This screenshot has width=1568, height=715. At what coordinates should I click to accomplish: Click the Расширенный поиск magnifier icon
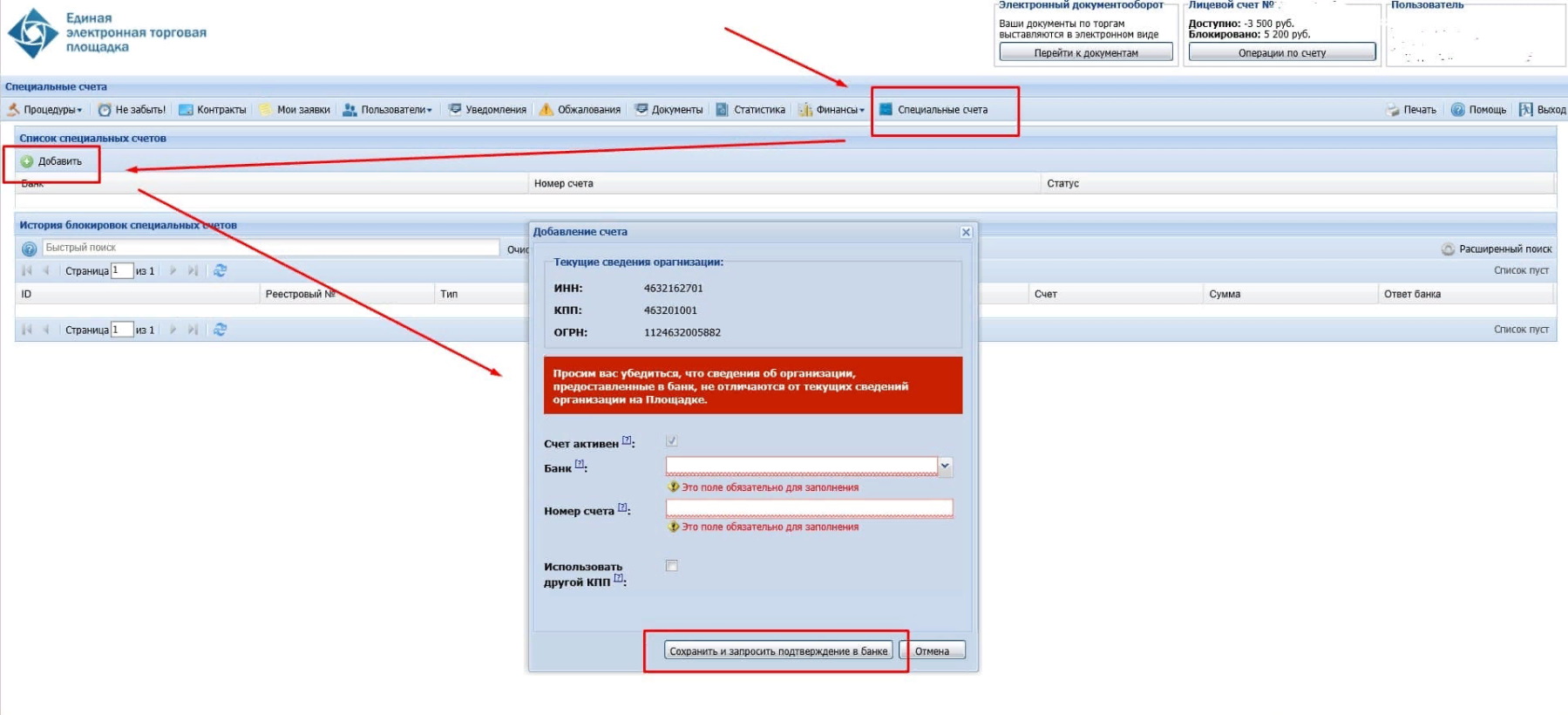[1448, 249]
